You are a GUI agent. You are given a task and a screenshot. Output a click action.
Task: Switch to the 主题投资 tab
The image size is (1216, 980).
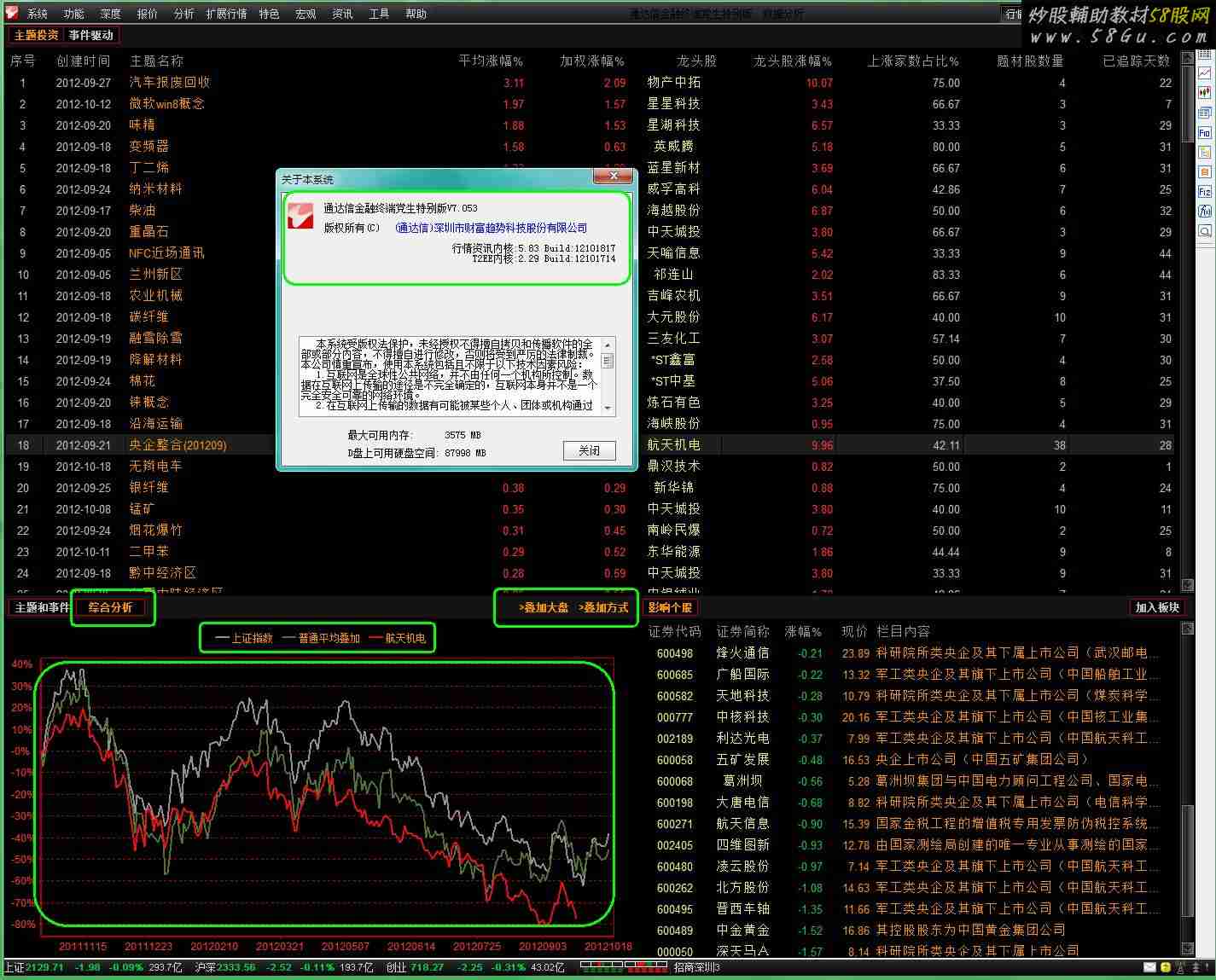[37, 35]
